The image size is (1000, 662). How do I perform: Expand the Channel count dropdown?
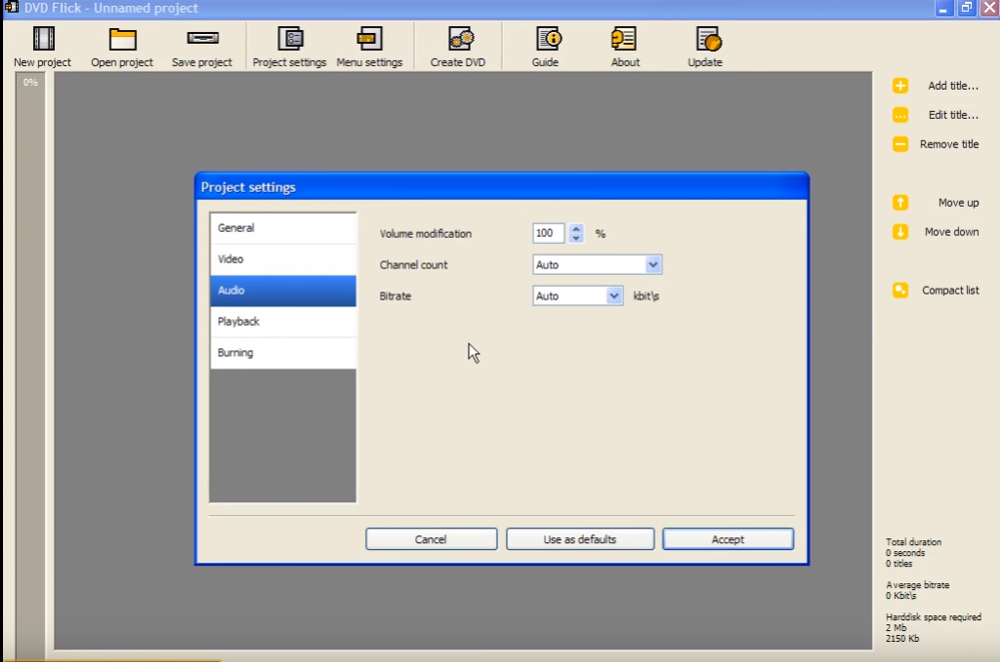pos(653,265)
